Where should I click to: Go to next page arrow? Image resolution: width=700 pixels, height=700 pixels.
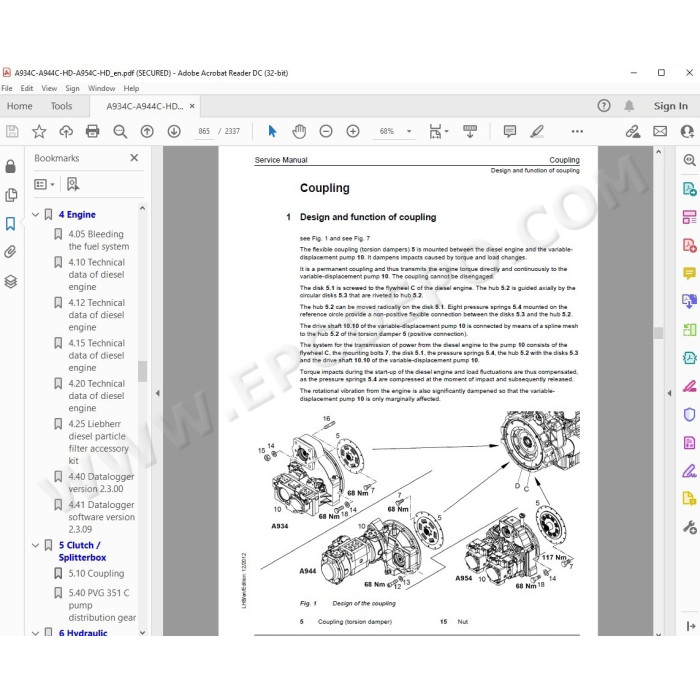click(x=174, y=131)
